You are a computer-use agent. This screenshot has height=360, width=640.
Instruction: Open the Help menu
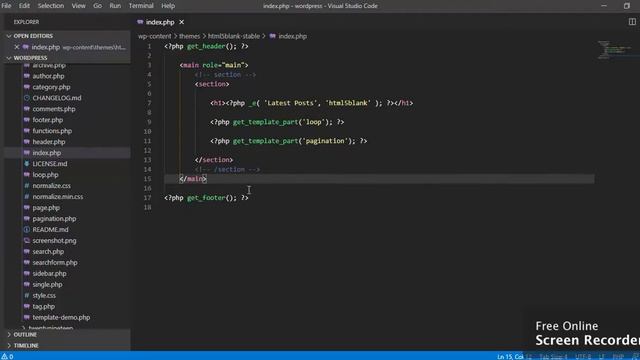click(x=168, y=6)
